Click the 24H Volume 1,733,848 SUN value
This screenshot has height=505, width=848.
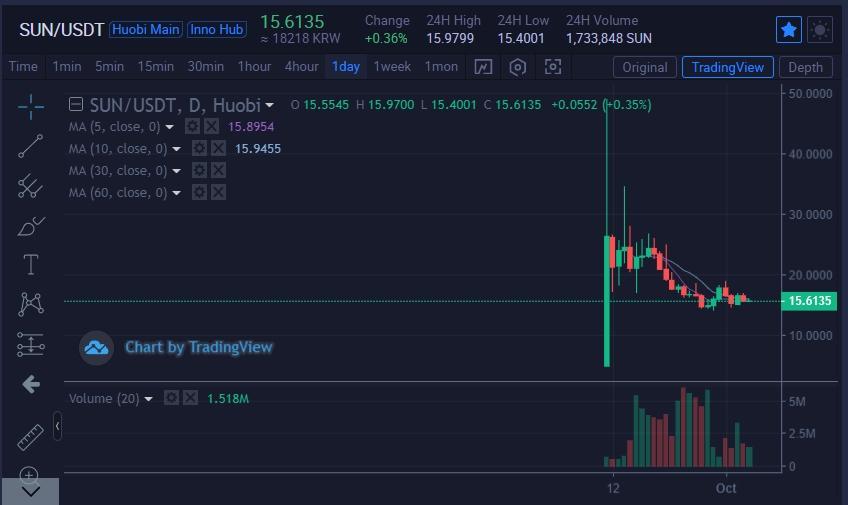(609, 38)
